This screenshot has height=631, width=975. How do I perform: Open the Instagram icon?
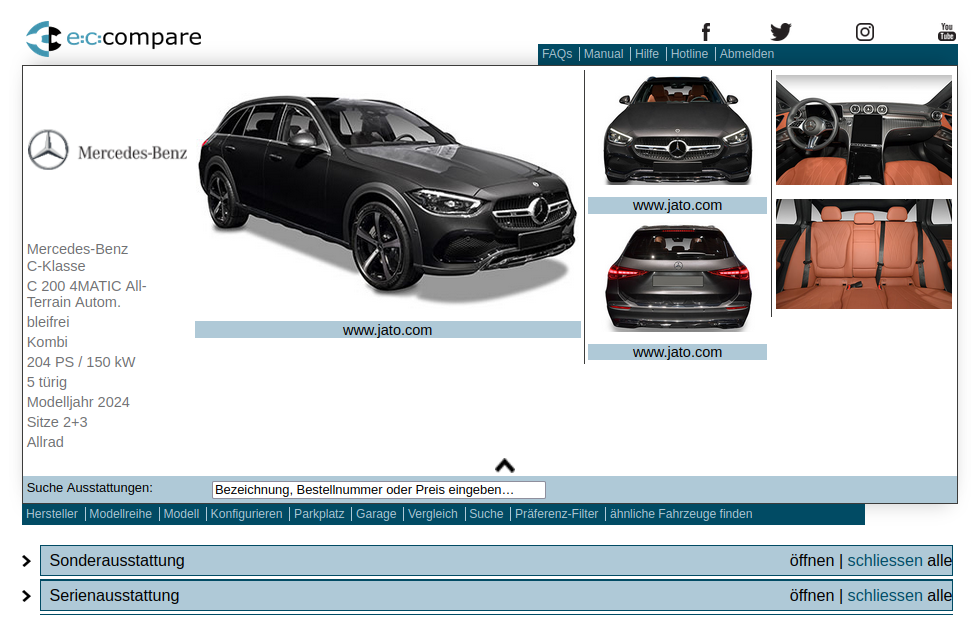[x=864, y=32]
